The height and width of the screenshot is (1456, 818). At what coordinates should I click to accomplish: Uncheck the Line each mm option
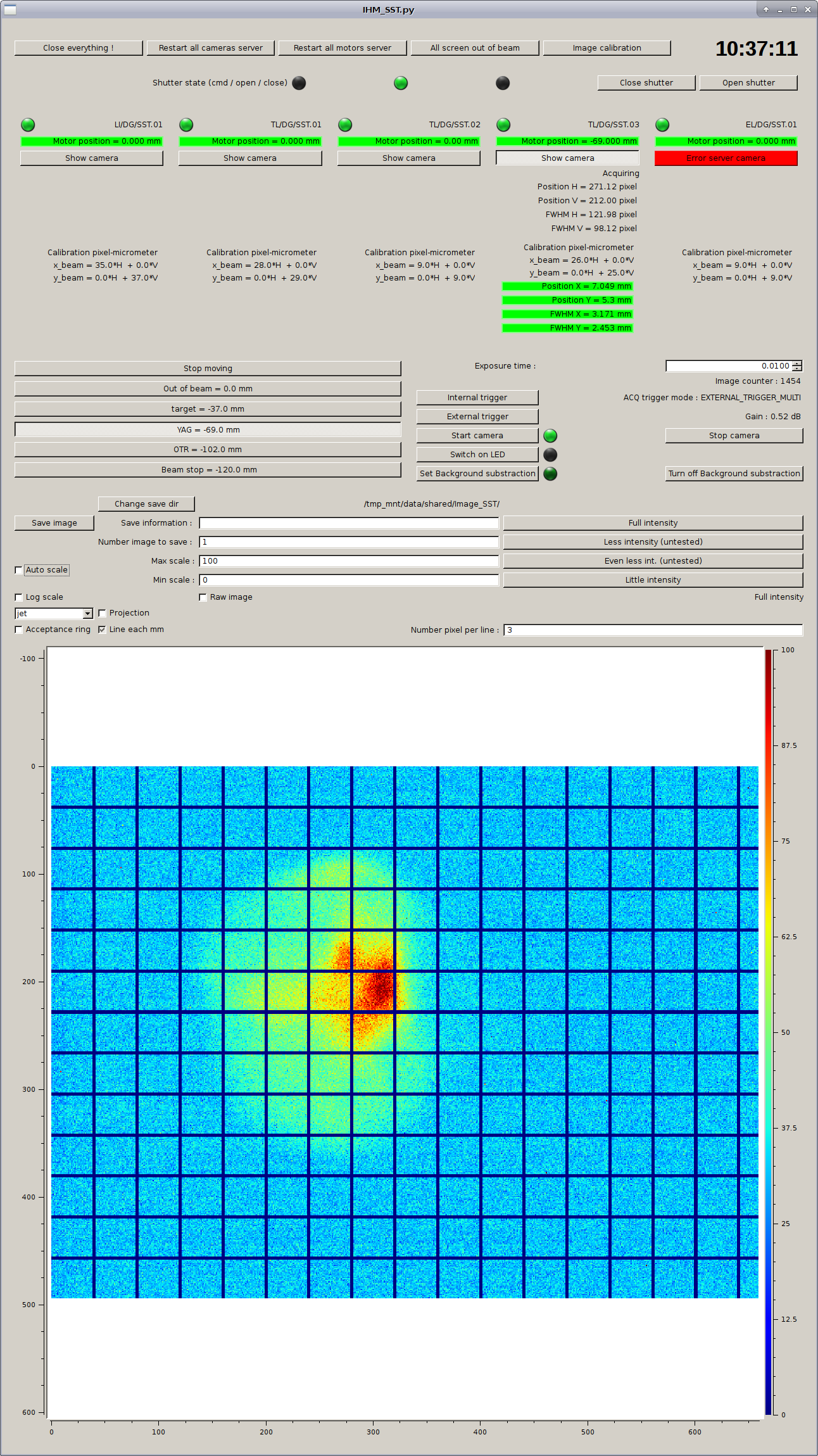102,630
